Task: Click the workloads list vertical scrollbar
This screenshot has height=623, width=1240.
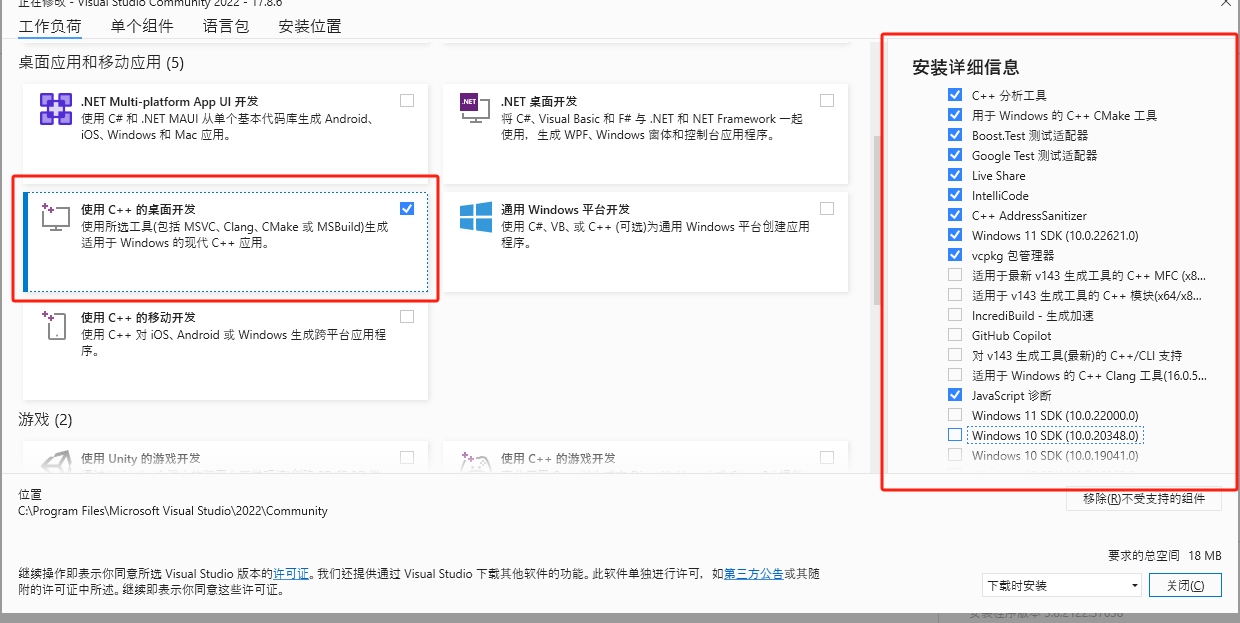Action: click(876, 220)
